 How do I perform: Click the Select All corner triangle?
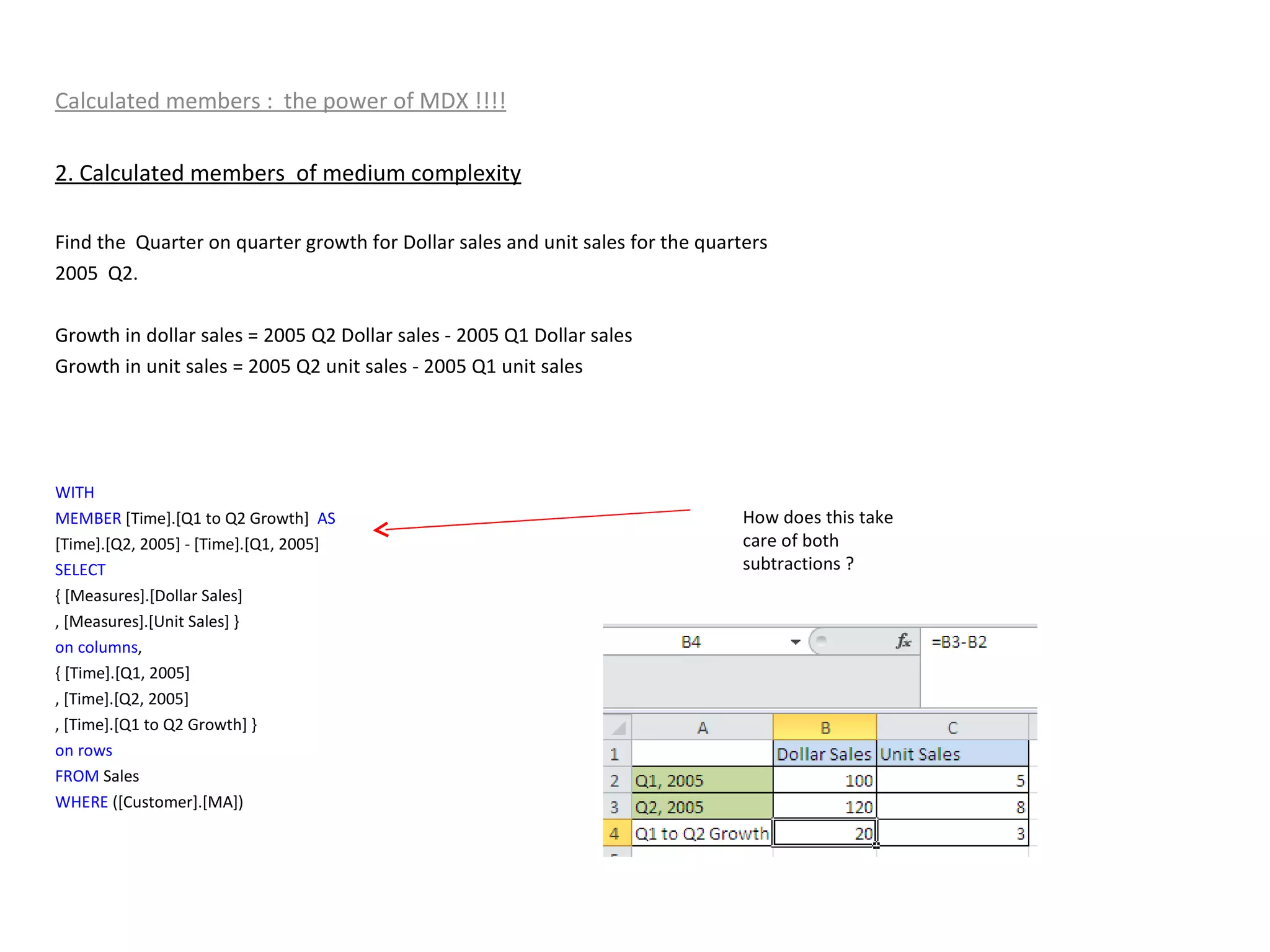tap(618, 727)
